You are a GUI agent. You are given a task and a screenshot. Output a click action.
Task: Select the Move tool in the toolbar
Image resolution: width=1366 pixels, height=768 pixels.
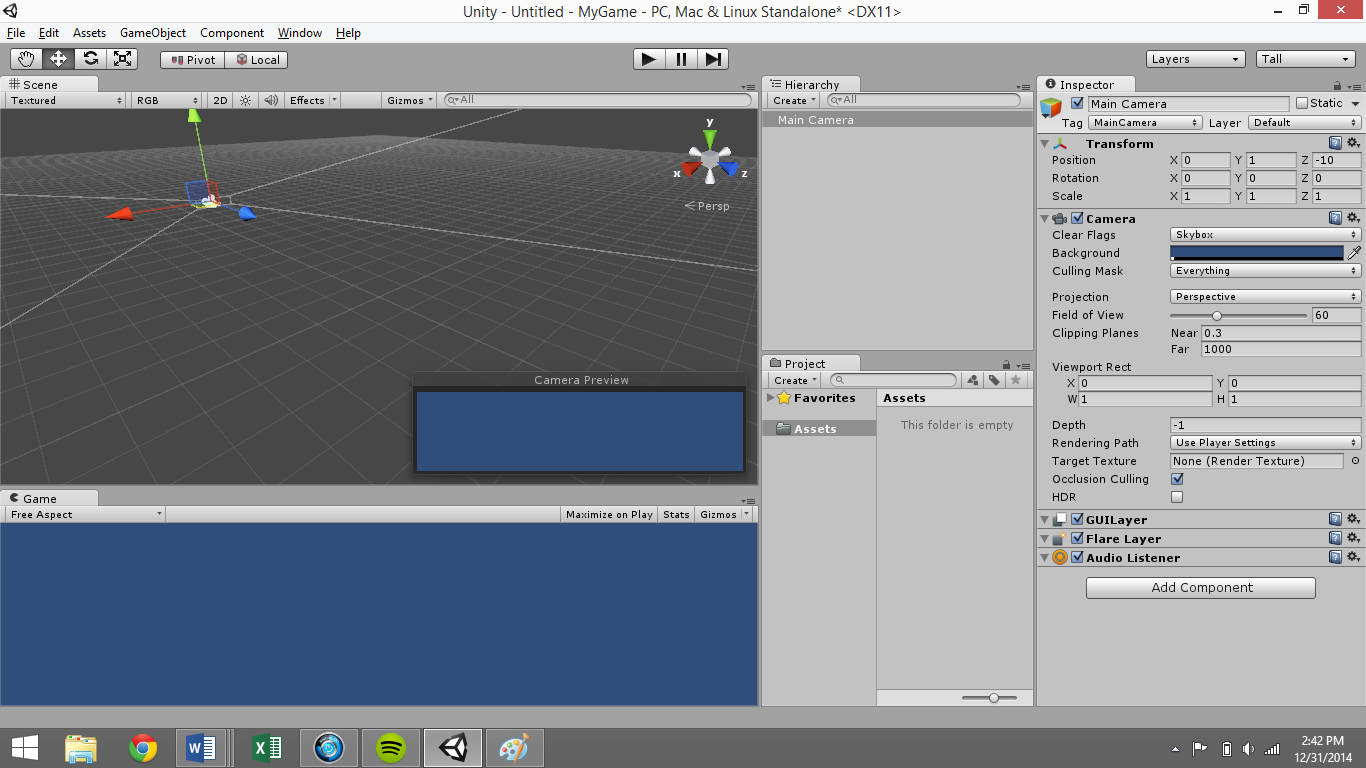point(58,58)
